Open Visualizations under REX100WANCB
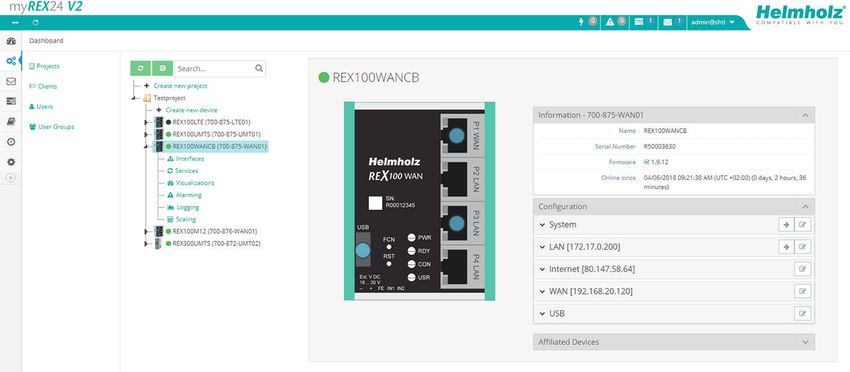 pyautogui.click(x=195, y=183)
